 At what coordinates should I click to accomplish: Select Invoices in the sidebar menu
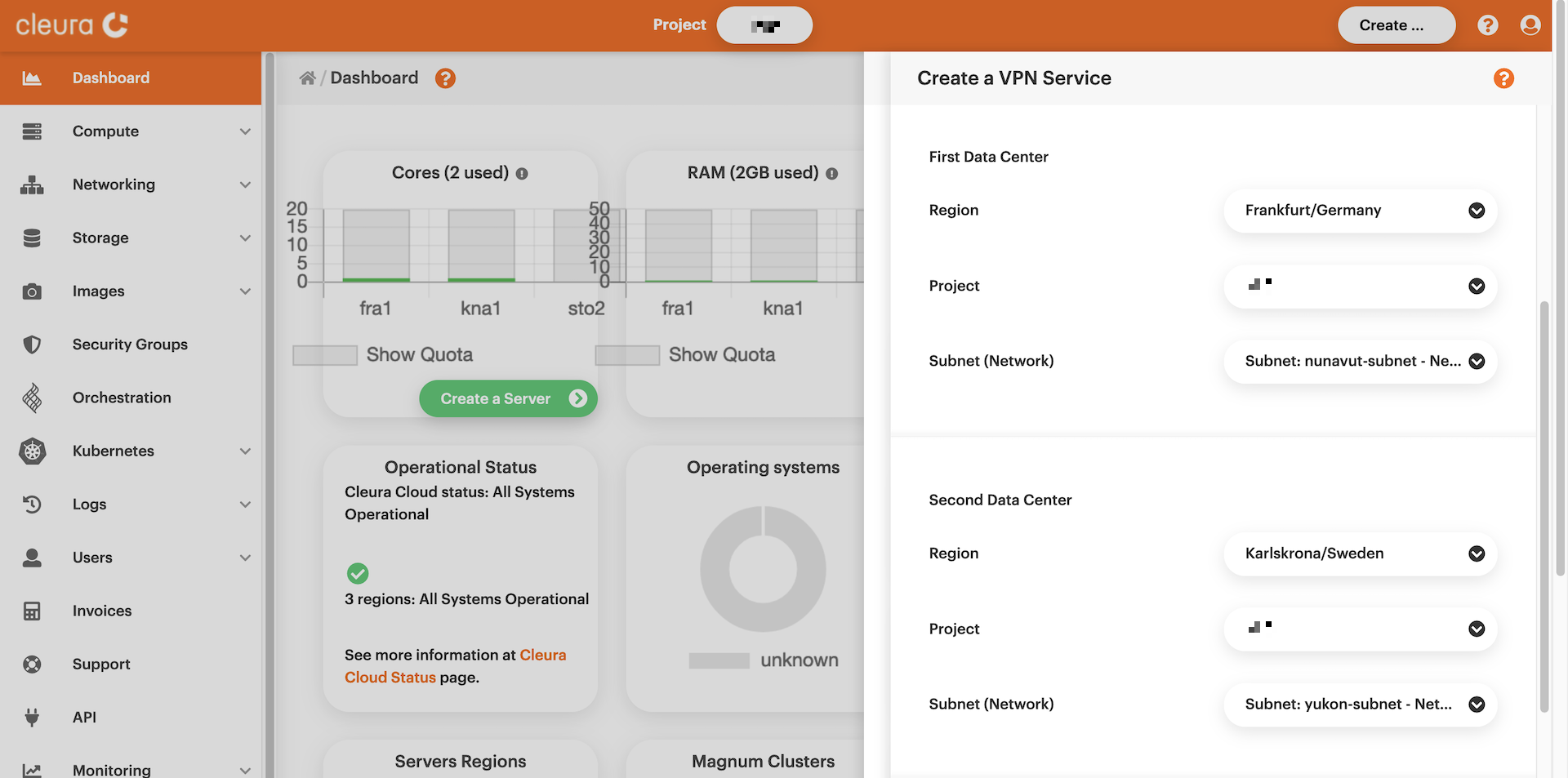[x=101, y=611]
